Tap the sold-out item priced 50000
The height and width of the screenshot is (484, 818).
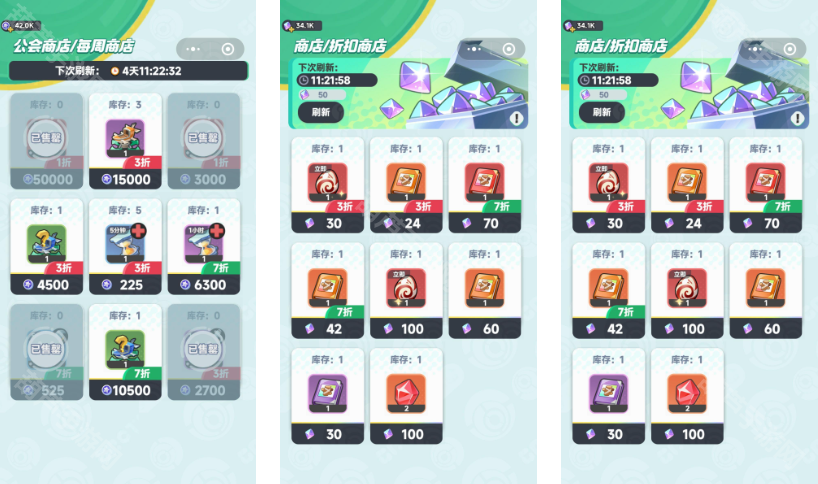[x=46, y=141]
